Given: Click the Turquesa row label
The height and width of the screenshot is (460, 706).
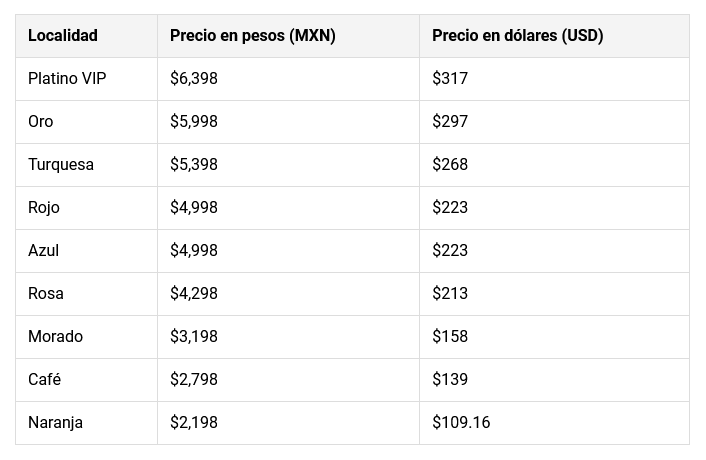Looking at the screenshot, I should click(x=61, y=165).
